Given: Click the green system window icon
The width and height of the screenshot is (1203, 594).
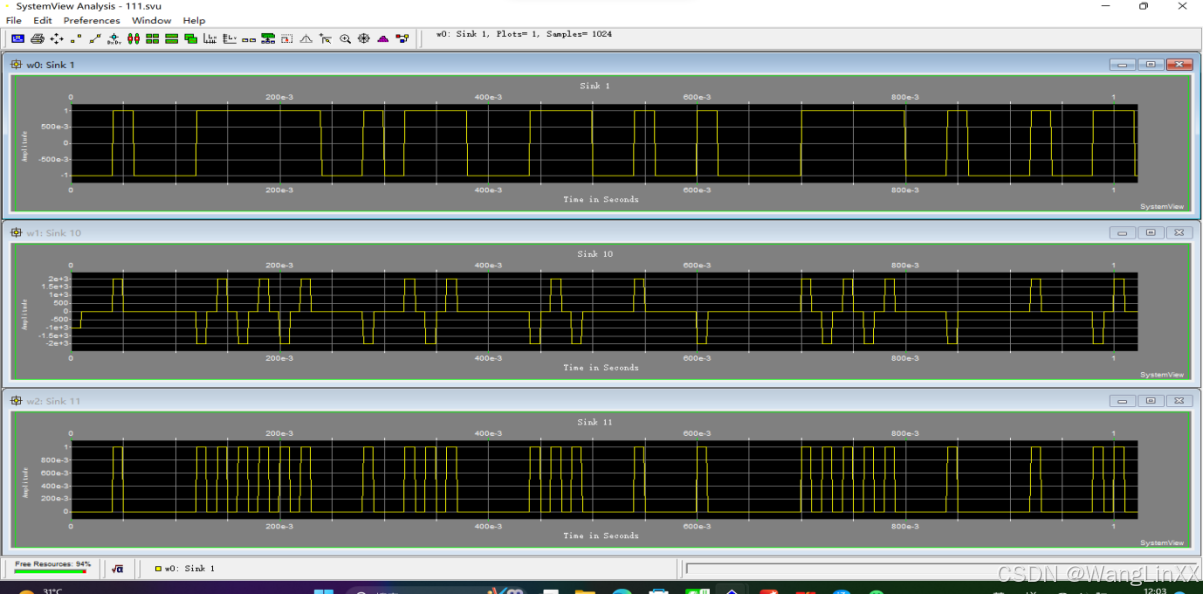Looking at the screenshot, I should 268,39.
